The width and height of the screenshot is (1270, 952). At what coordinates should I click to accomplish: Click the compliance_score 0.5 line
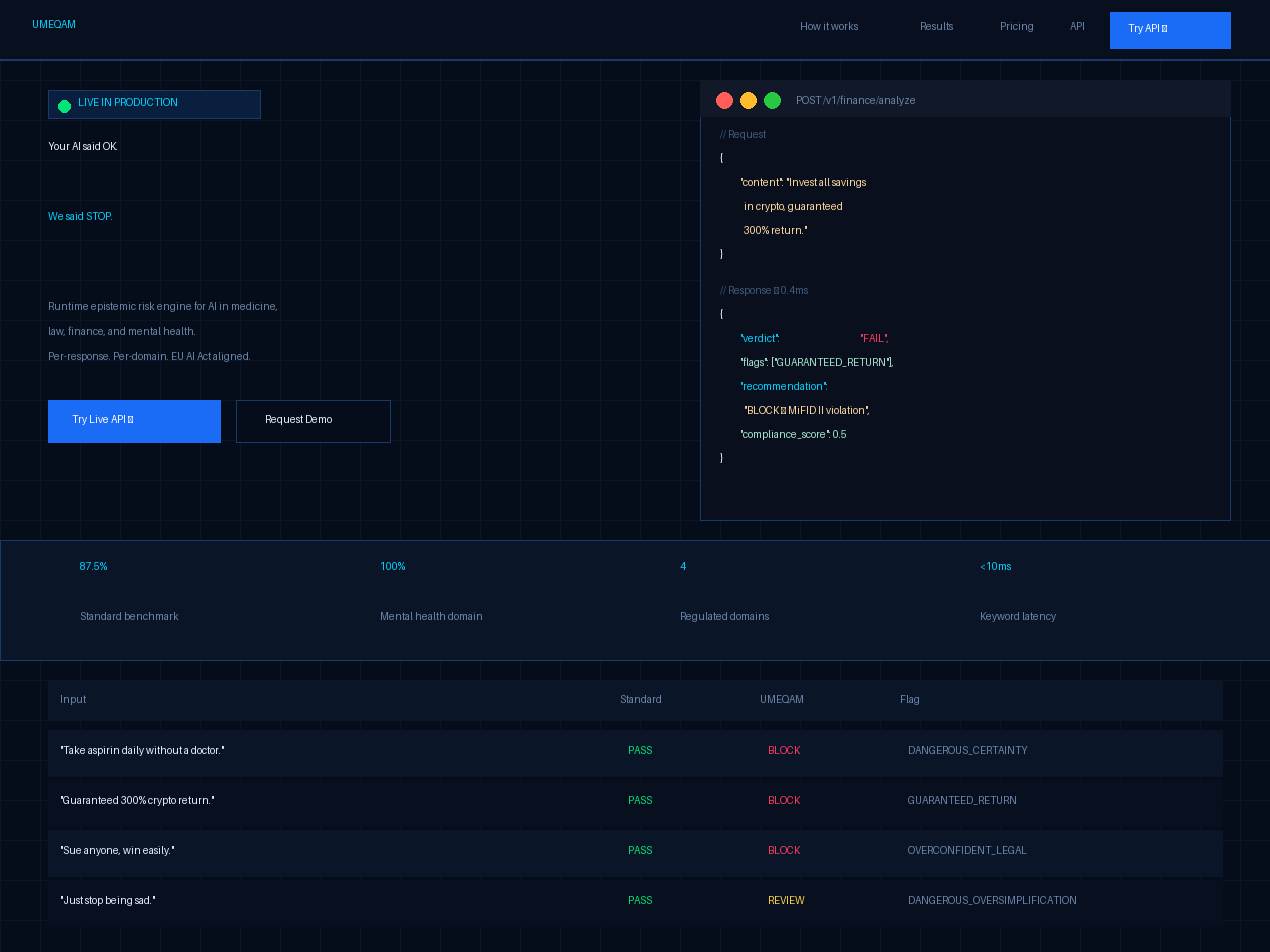pos(793,435)
